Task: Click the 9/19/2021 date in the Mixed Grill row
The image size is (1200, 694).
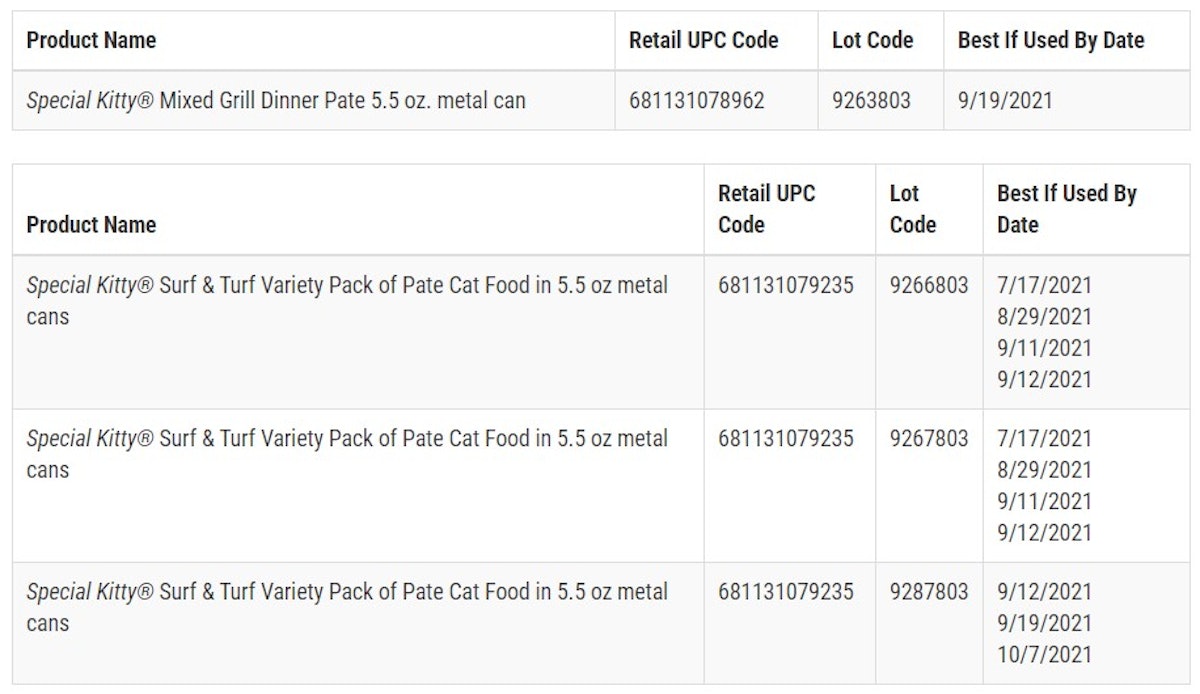Action: (x=1005, y=100)
